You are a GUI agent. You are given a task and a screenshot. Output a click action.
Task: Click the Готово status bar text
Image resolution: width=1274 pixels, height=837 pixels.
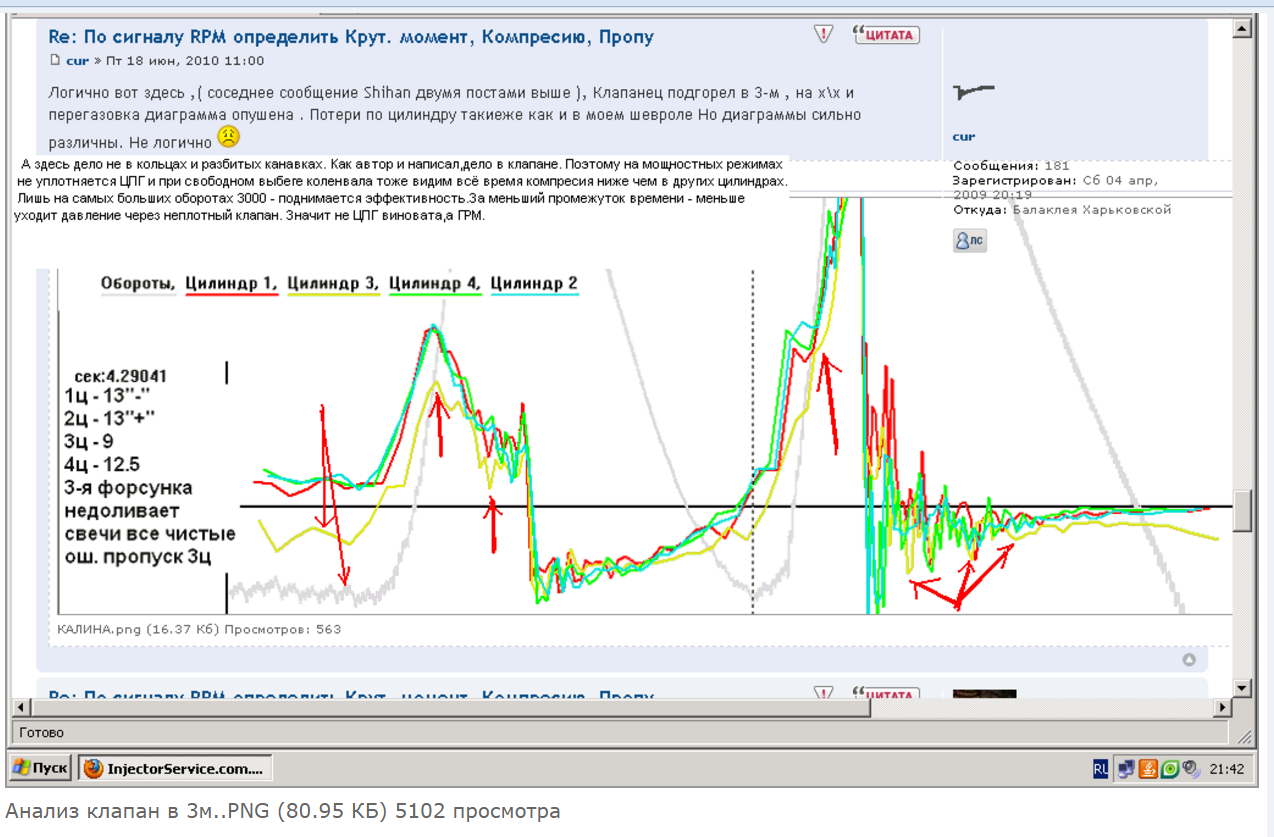click(x=41, y=733)
